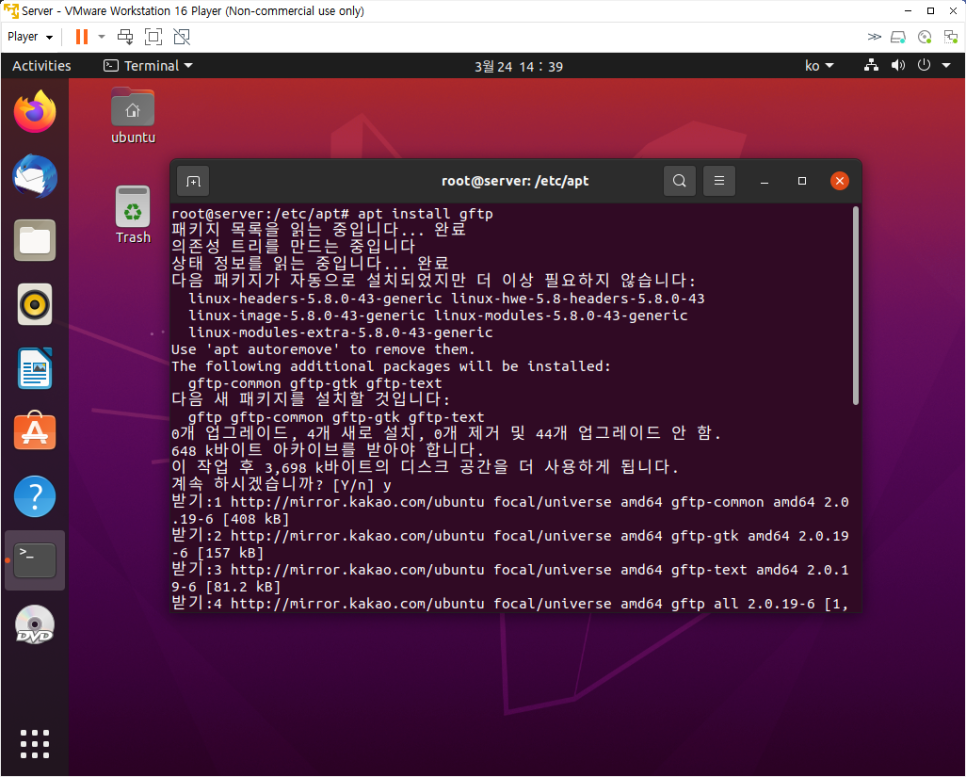Click the 'apt install gftp' command line
Screen dimensions: 966x777
(333, 214)
